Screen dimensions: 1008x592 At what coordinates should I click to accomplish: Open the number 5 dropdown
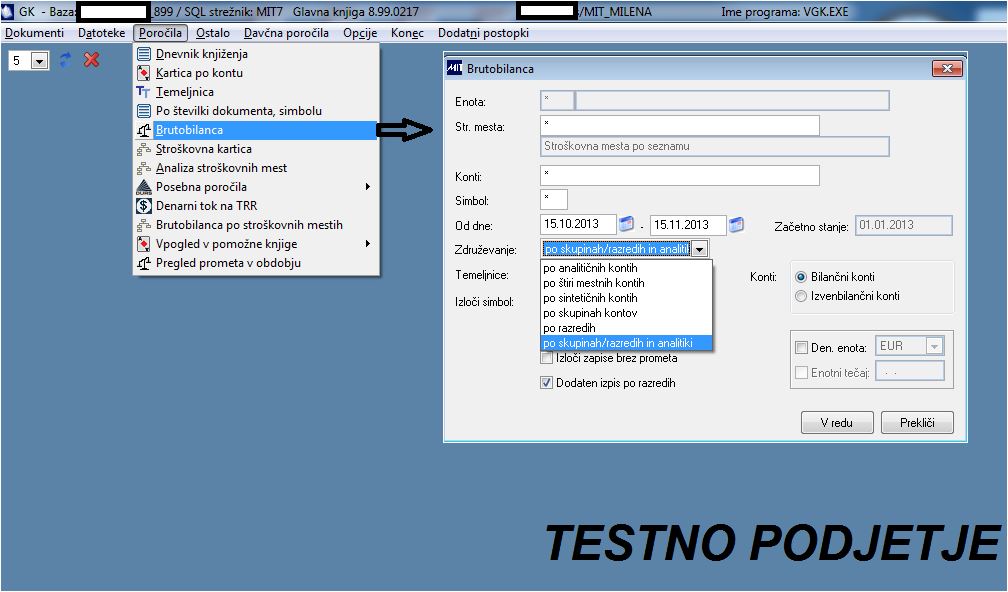(40, 61)
